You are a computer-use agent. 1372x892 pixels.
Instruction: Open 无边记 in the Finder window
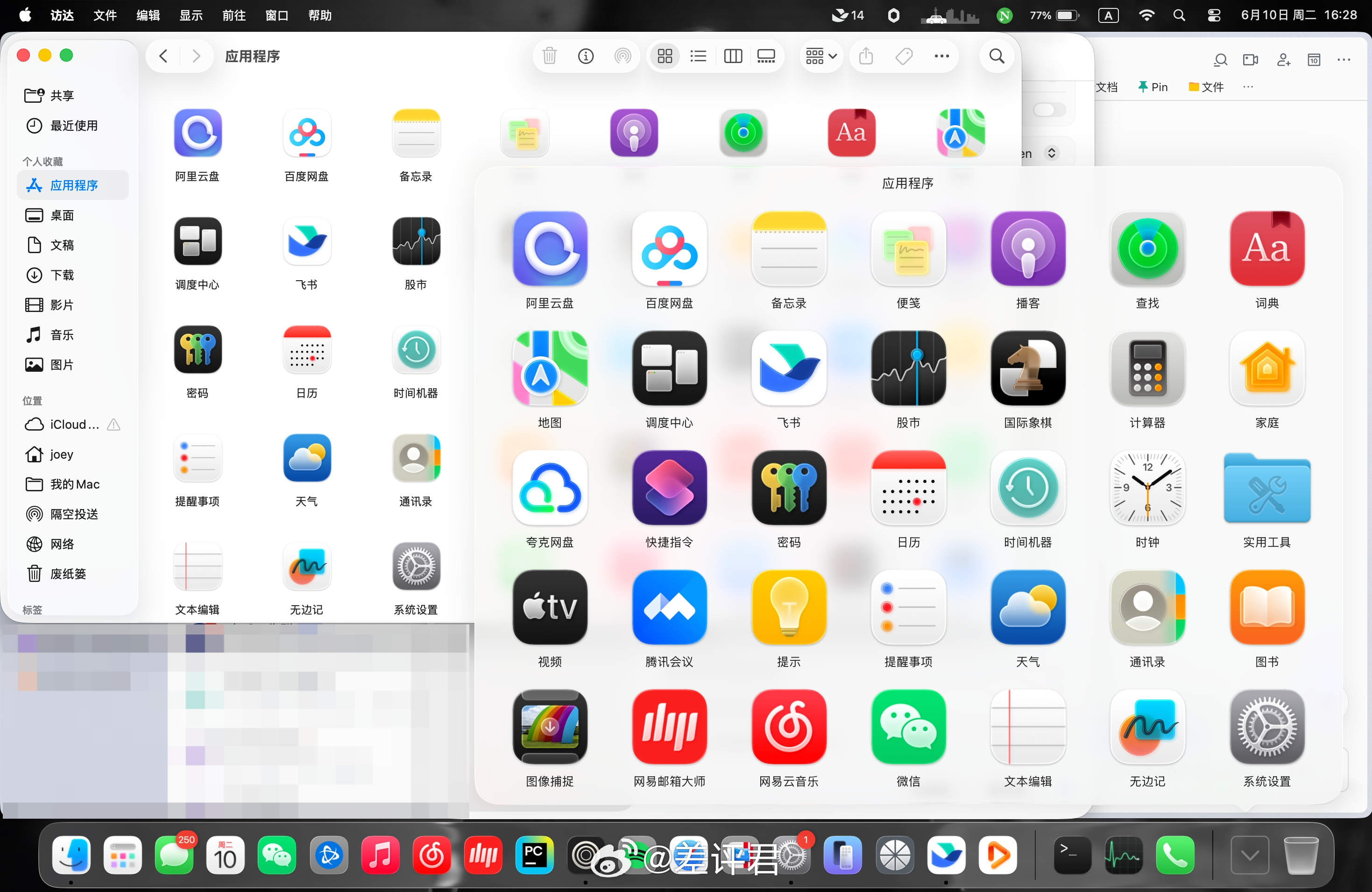(x=307, y=566)
